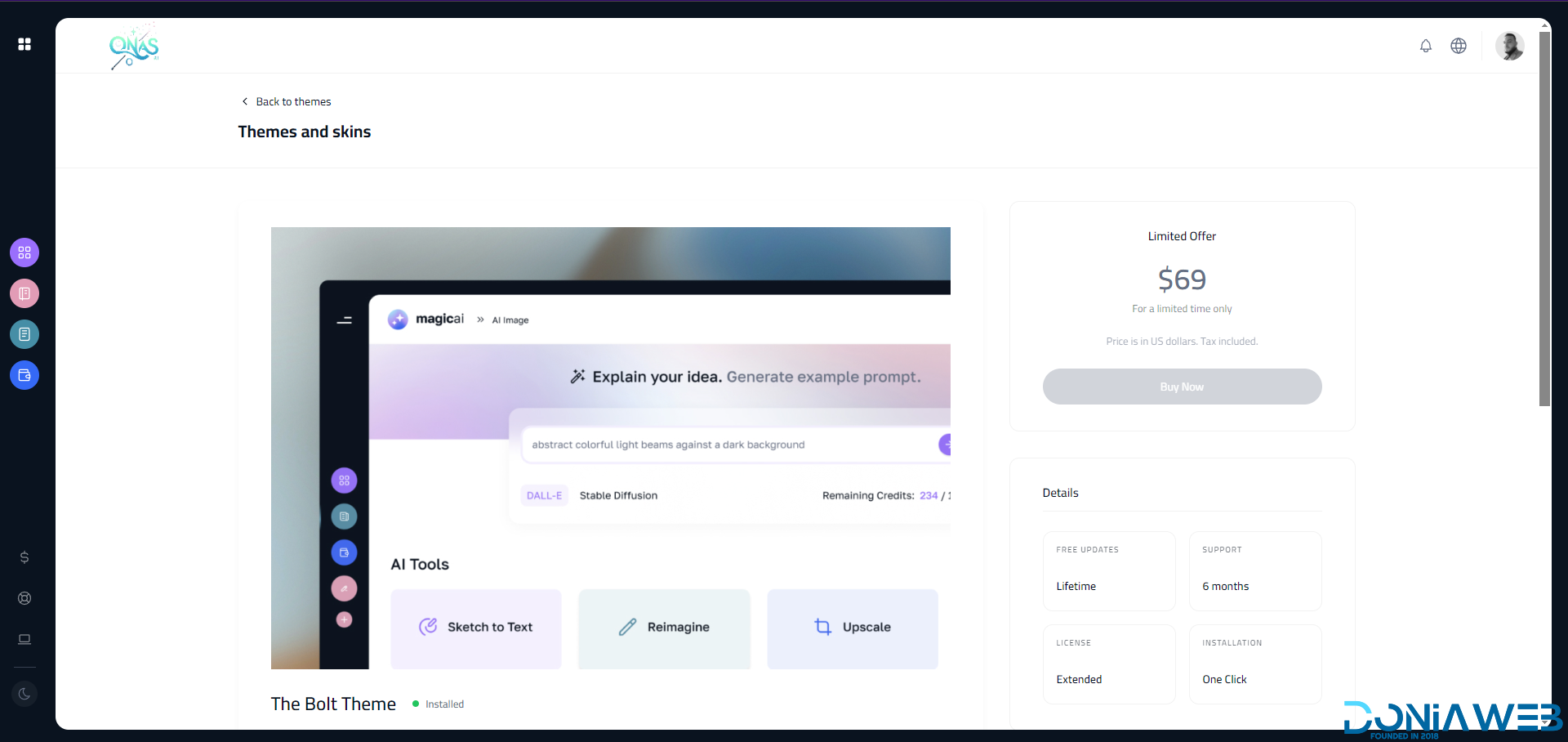The image size is (1568, 742).
Task: Click the page's vertical scrollbar
Action: (1543, 221)
